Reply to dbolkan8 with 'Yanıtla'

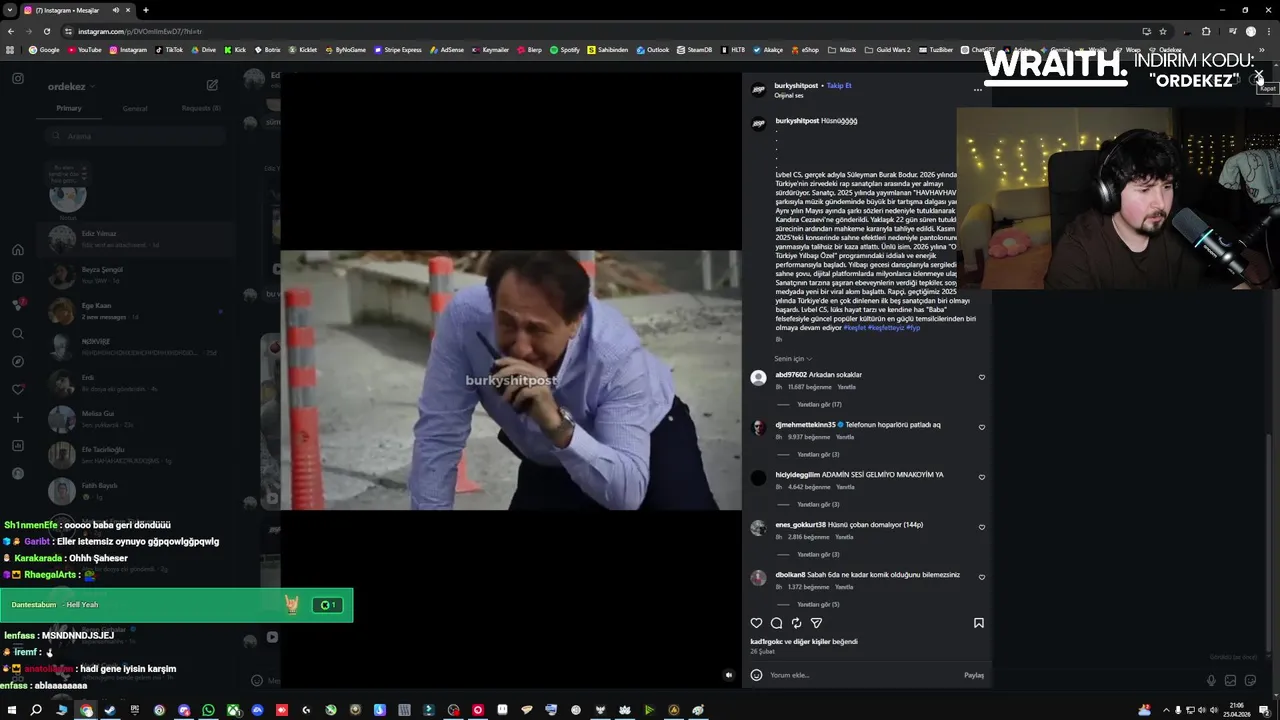[845, 587]
